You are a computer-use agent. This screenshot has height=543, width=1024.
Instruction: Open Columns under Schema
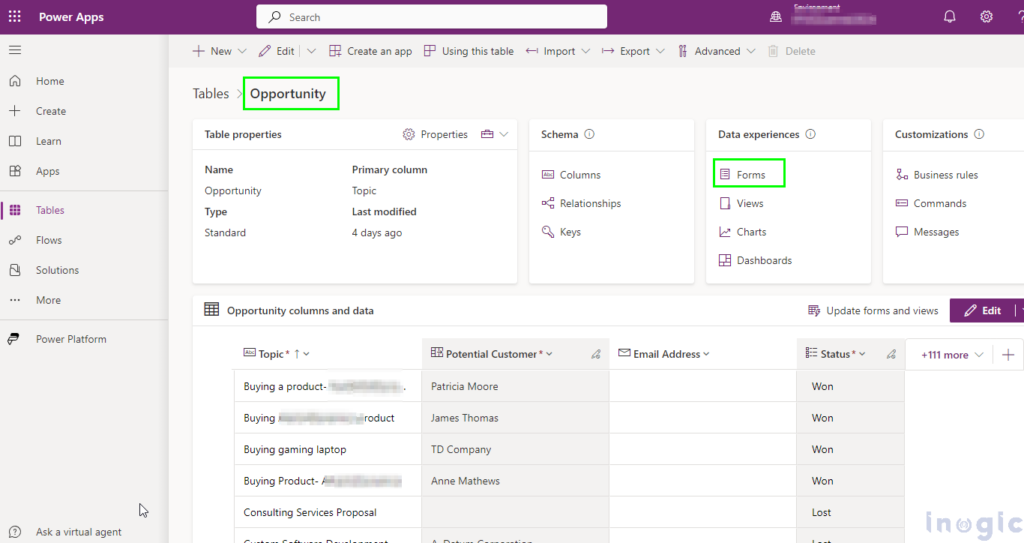571,174
